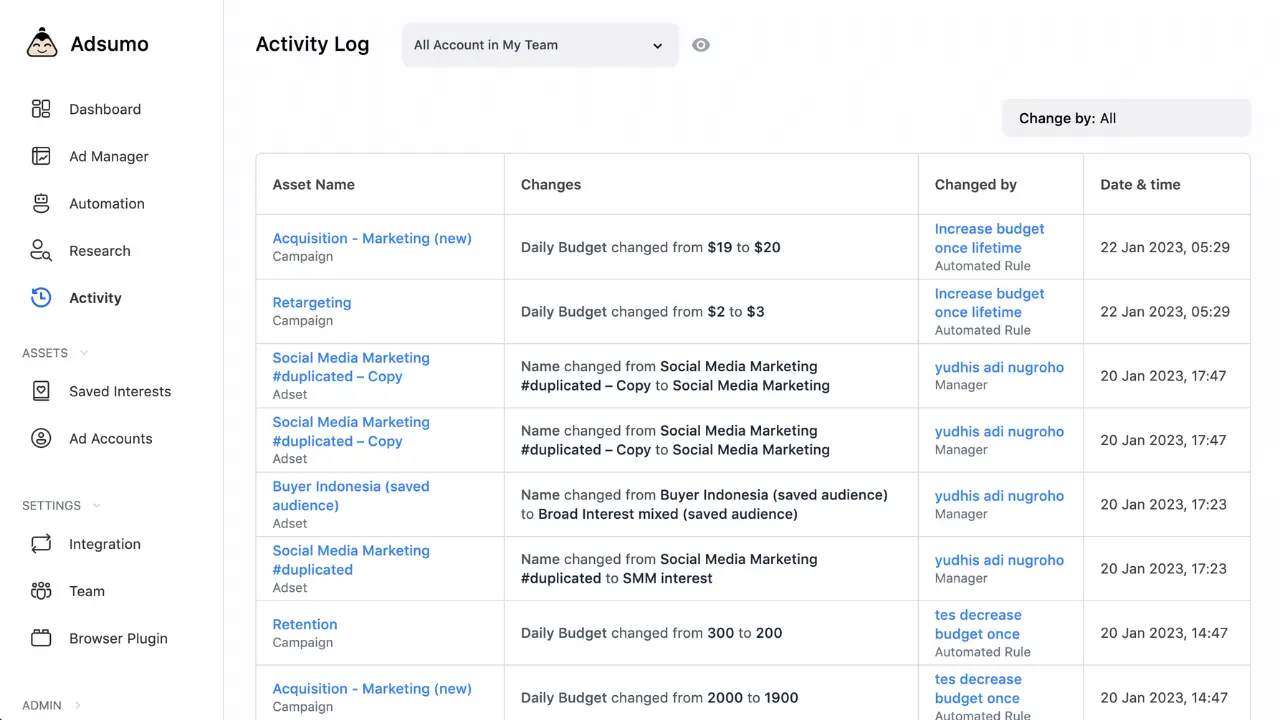Open the Browser Plugin icon
1280x720 pixels.
[x=41, y=638]
